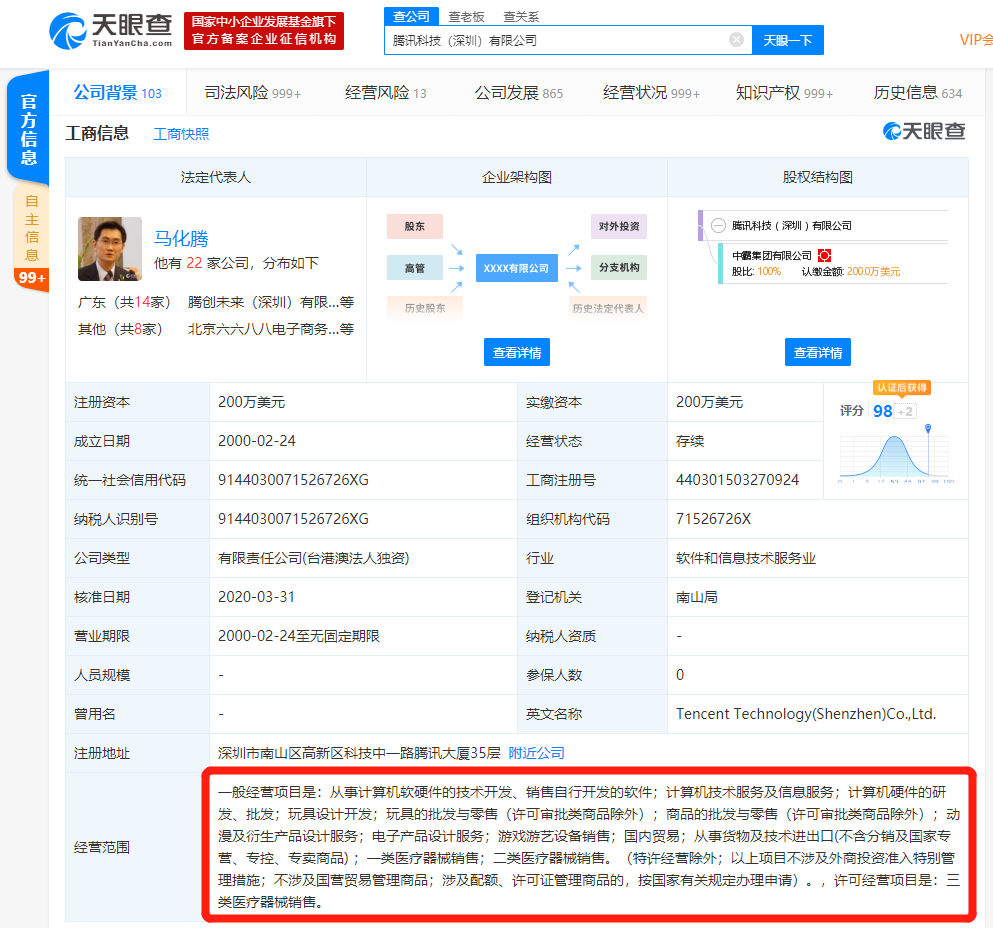Click the 对外投资 node in diagram
Viewport: 993px width, 928px height.
click(619, 226)
